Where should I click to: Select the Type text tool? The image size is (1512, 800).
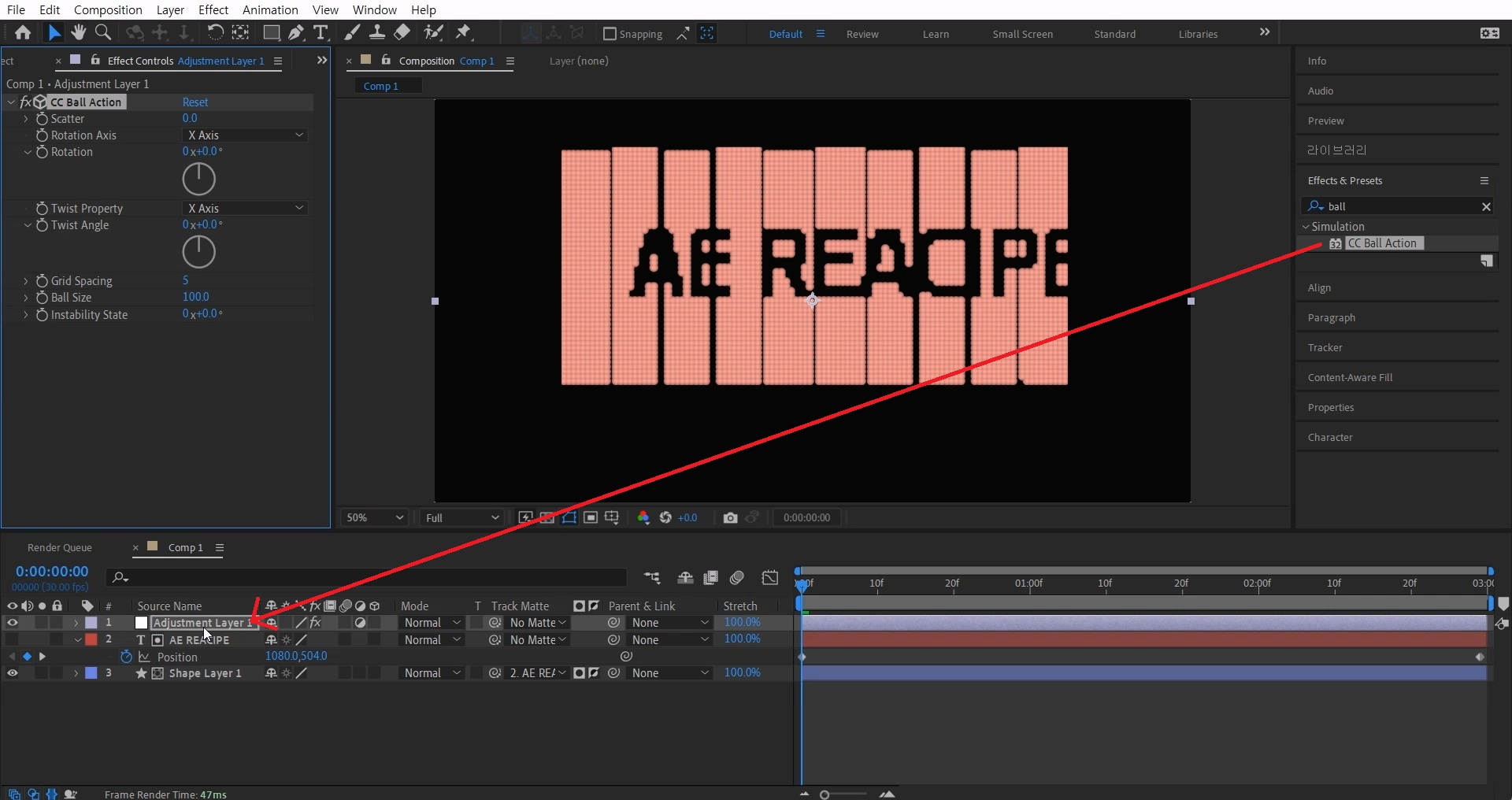(x=321, y=33)
